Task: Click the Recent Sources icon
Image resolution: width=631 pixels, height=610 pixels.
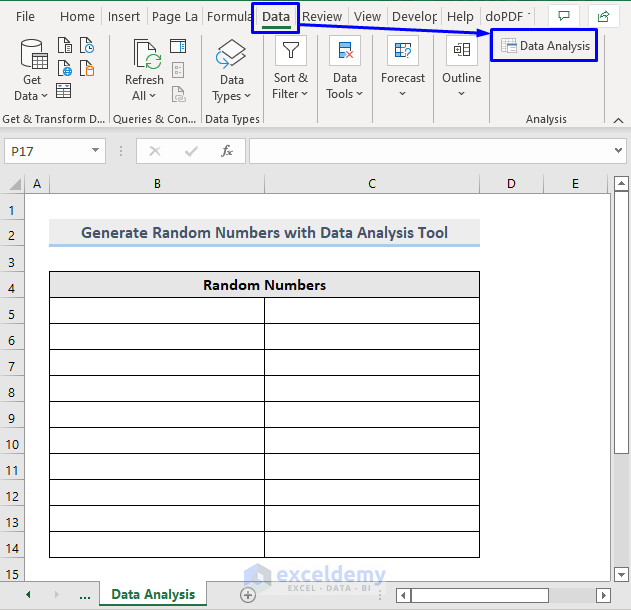Action: click(x=87, y=45)
